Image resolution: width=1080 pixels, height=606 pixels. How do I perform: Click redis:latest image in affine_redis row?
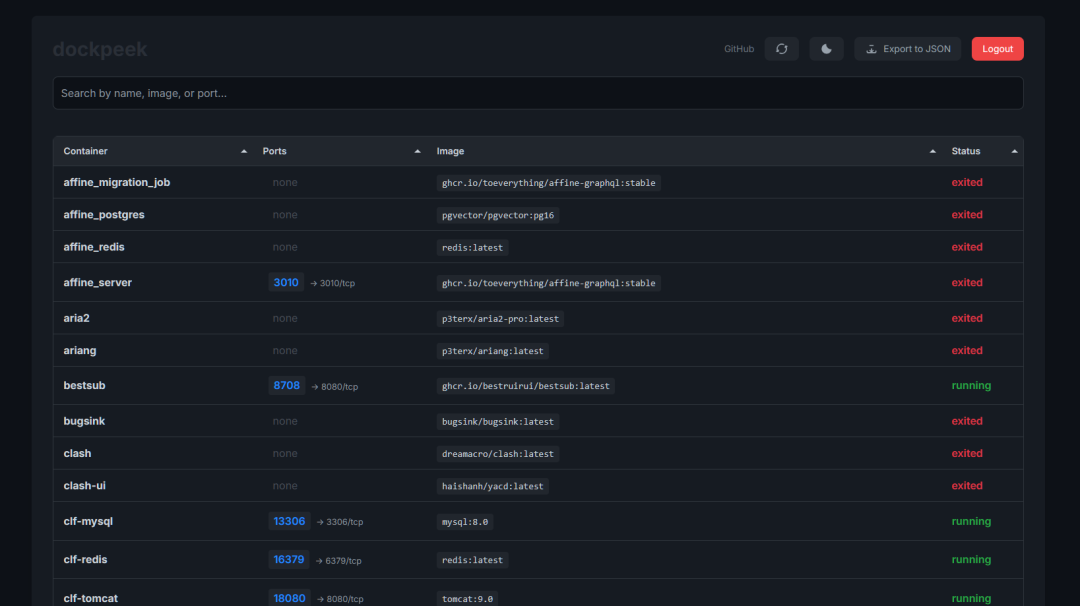tap(472, 247)
